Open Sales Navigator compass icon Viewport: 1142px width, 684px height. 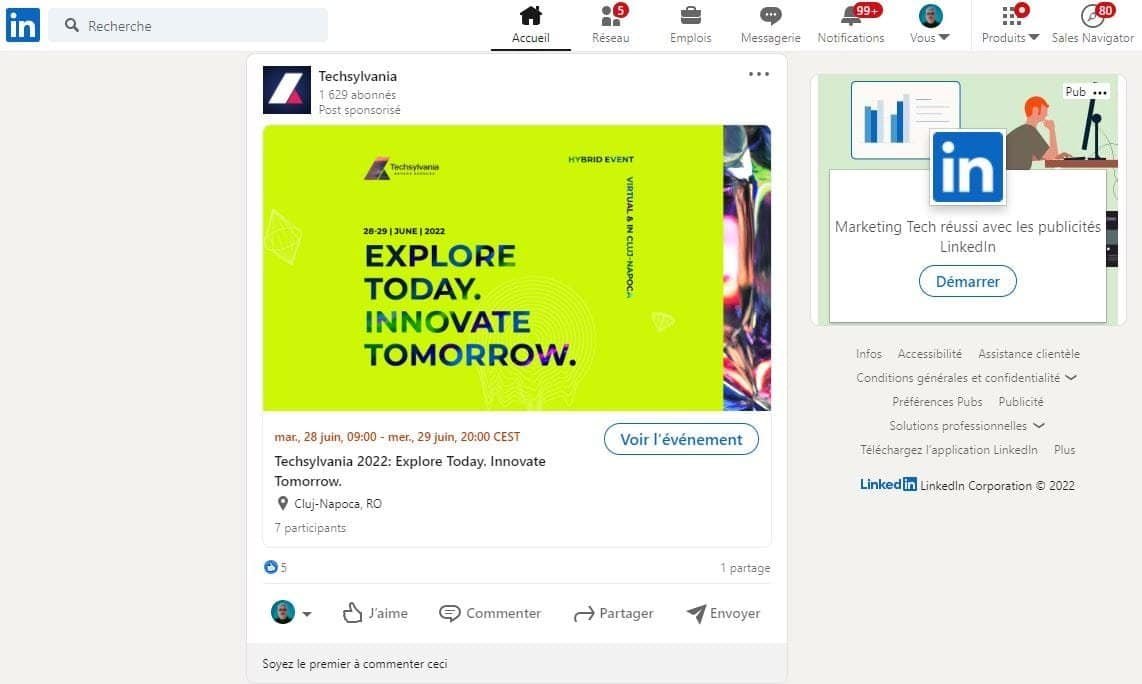pos(1092,15)
